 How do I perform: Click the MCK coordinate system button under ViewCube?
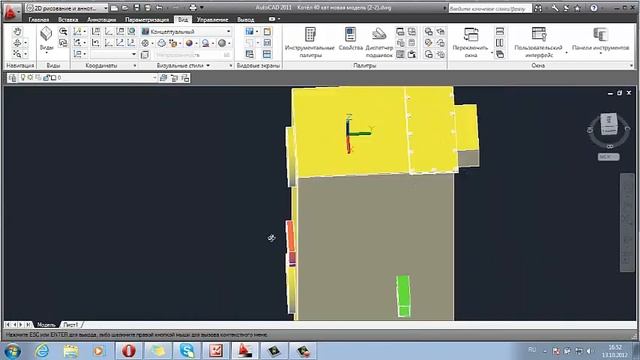(608, 157)
